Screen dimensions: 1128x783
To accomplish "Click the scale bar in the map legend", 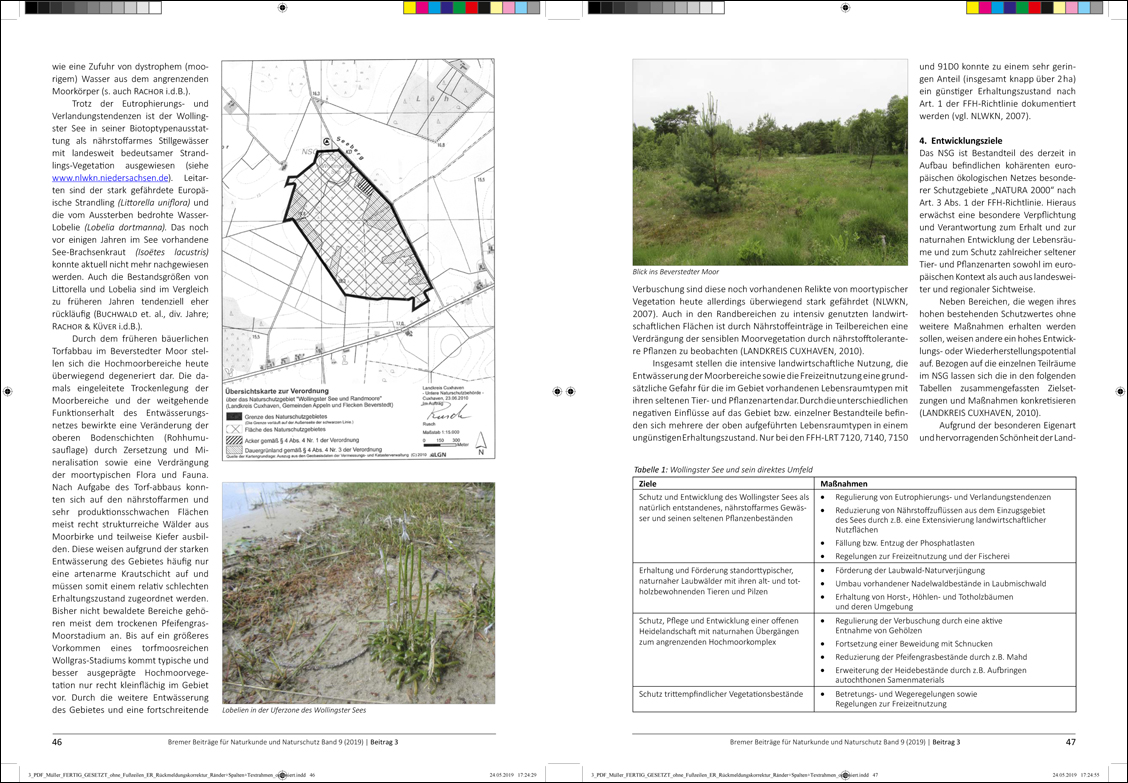I will pyautogui.click(x=445, y=444).
